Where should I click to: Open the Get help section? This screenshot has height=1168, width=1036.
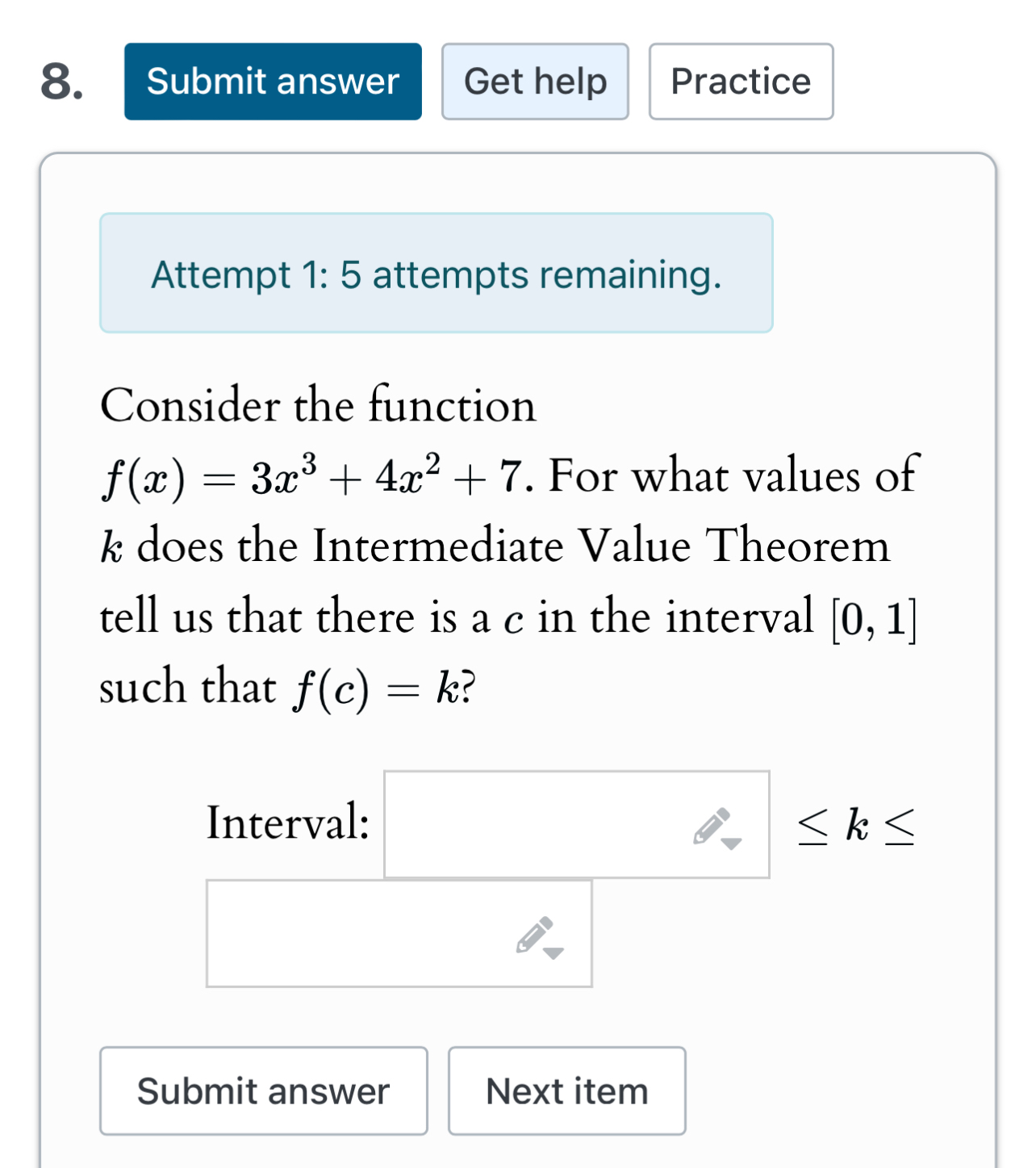coord(535,81)
